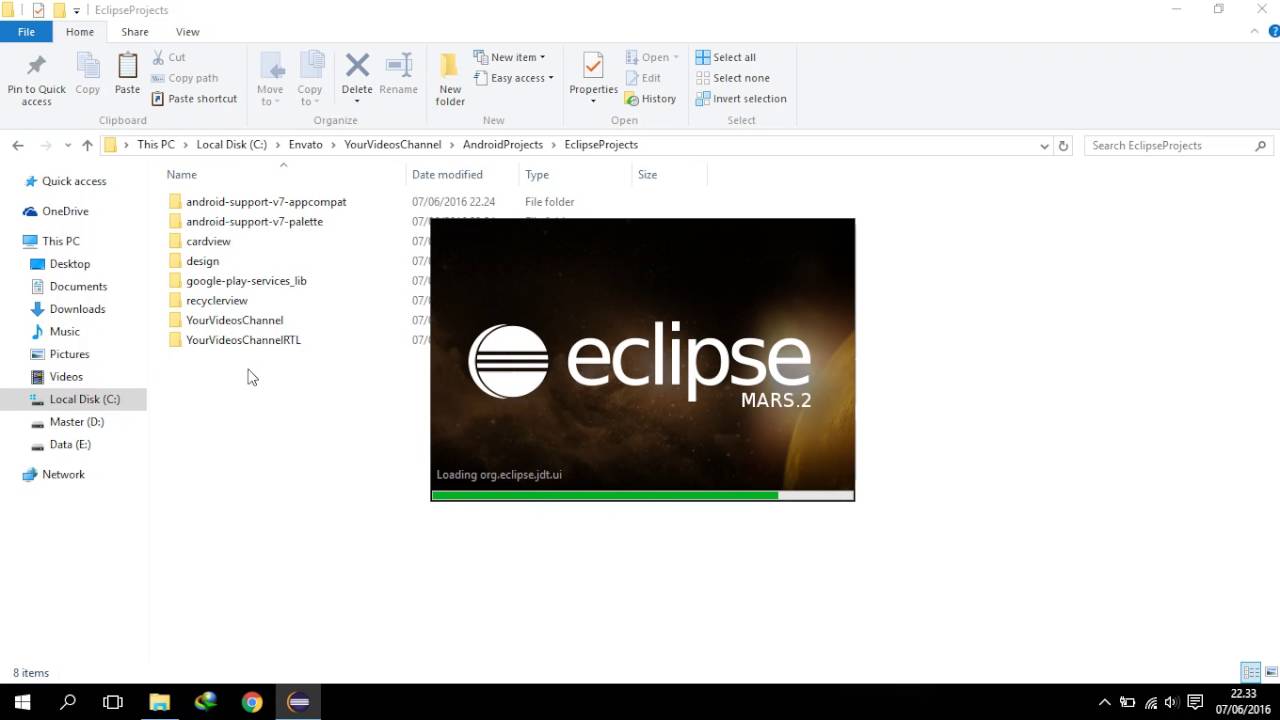The image size is (1280, 720).
Task: Switch to the Share ribbon tab
Action: [135, 32]
